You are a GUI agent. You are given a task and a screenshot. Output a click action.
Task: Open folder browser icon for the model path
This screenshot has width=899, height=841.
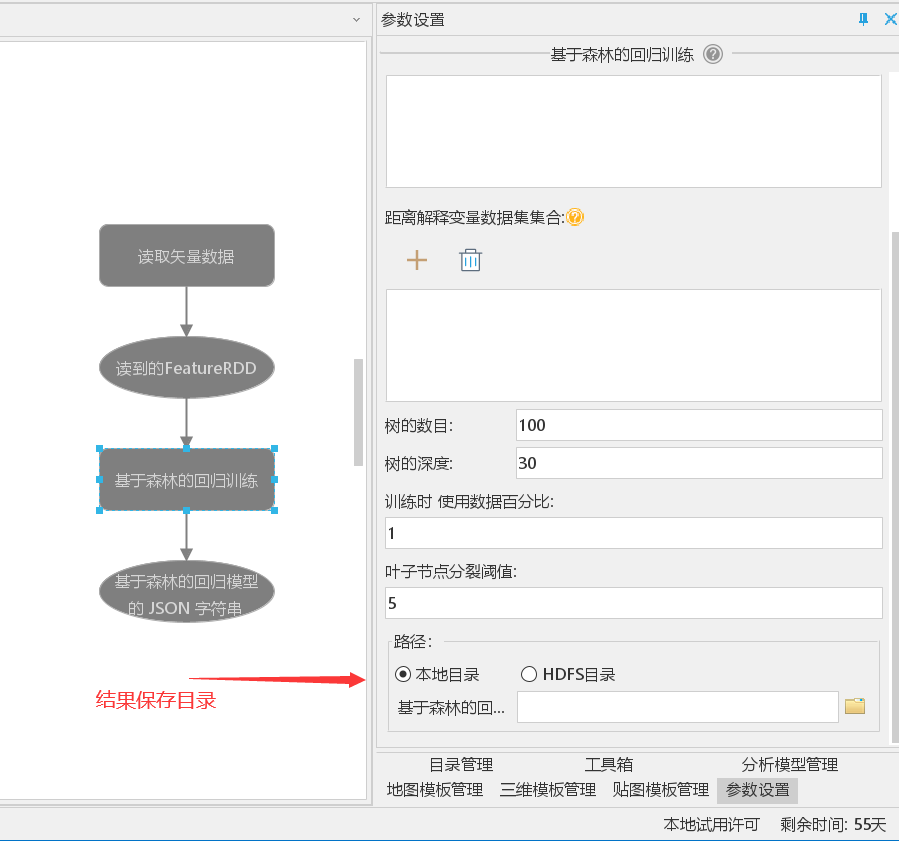(x=855, y=706)
